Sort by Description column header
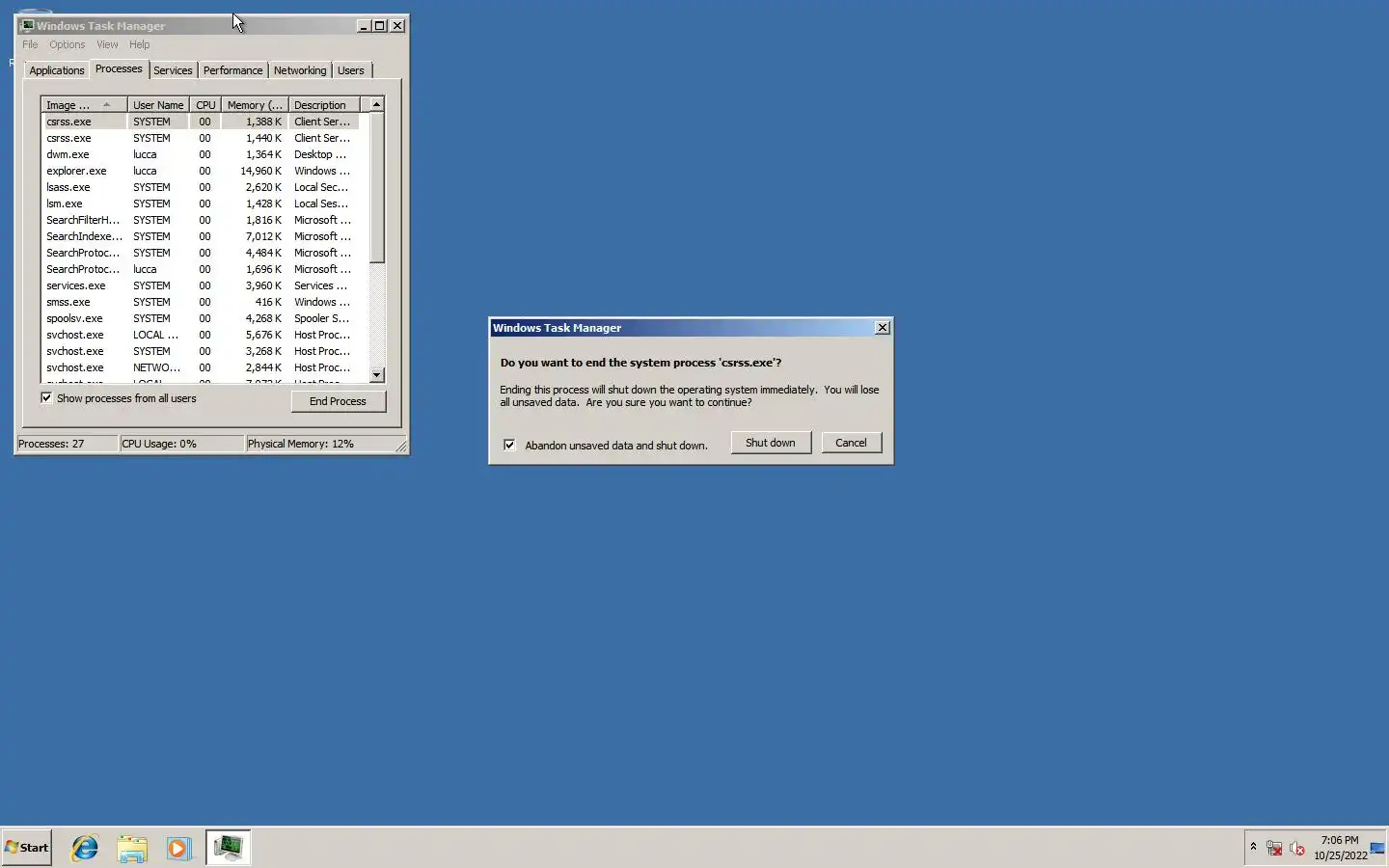The image size is (1389, 868). 324,105
